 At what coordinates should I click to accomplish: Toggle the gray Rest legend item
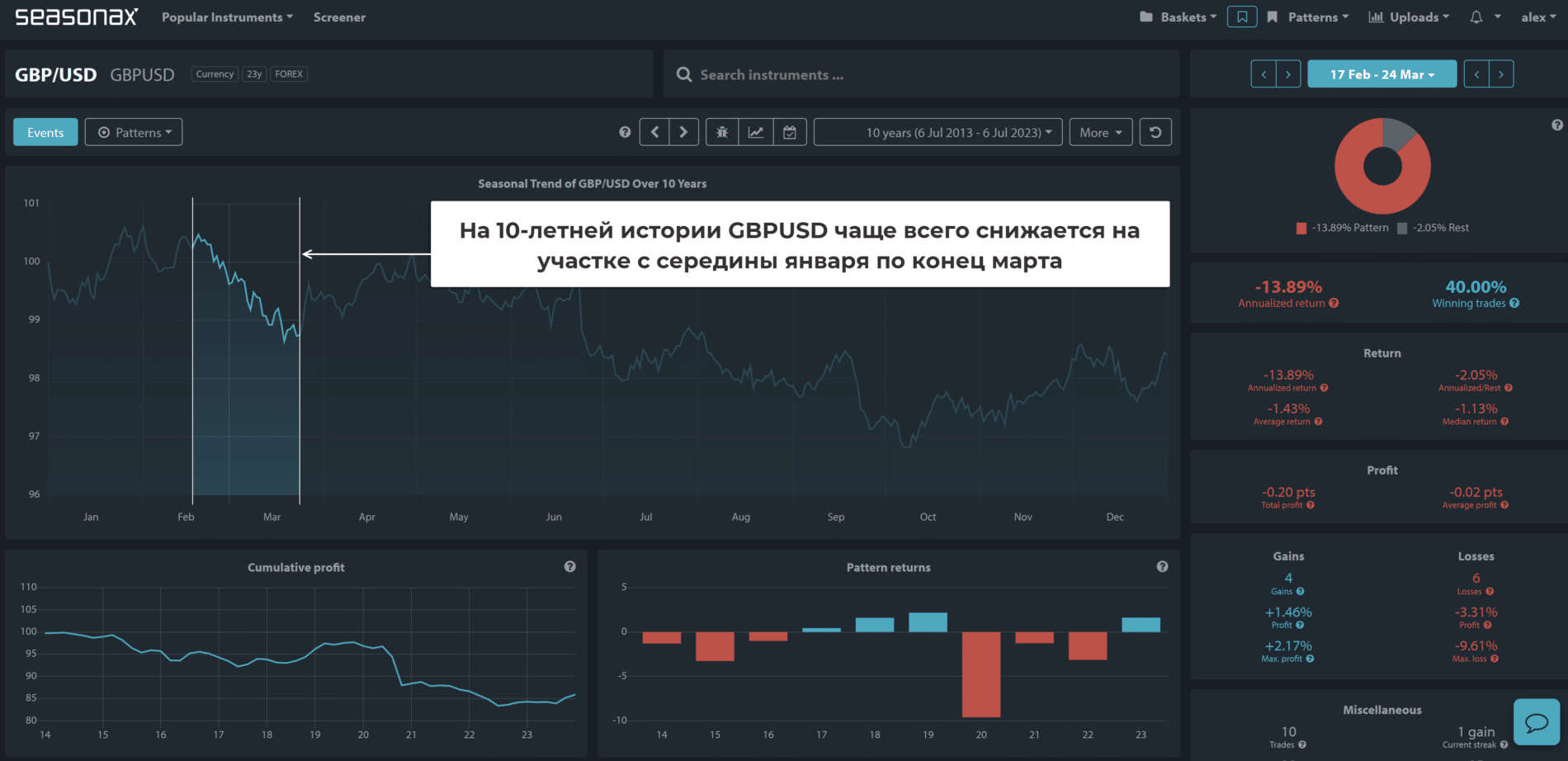click(1433, 228)
